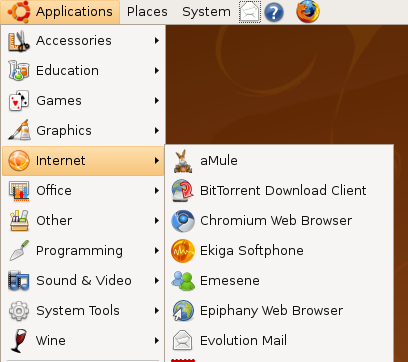Expand the Games submenu arrow
Image resolution: width=408 pixels, height=362 pixels.
pos(157,101)
